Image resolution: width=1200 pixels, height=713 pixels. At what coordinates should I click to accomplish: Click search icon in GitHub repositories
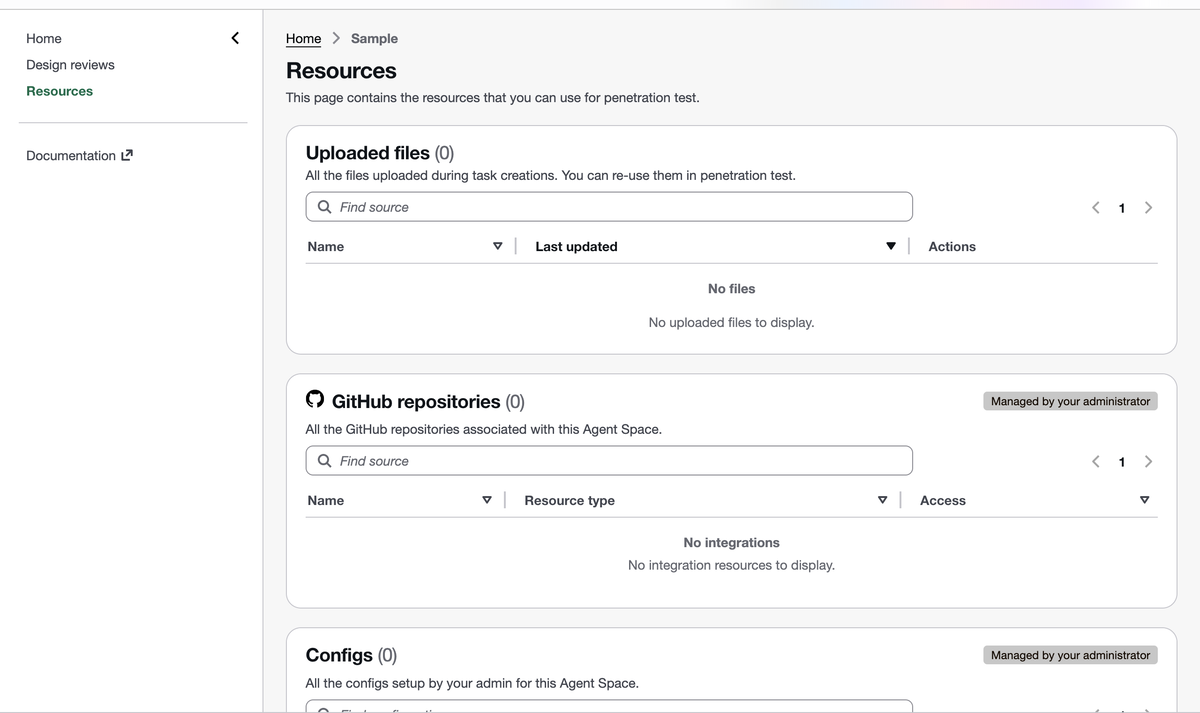click(324, 461)
